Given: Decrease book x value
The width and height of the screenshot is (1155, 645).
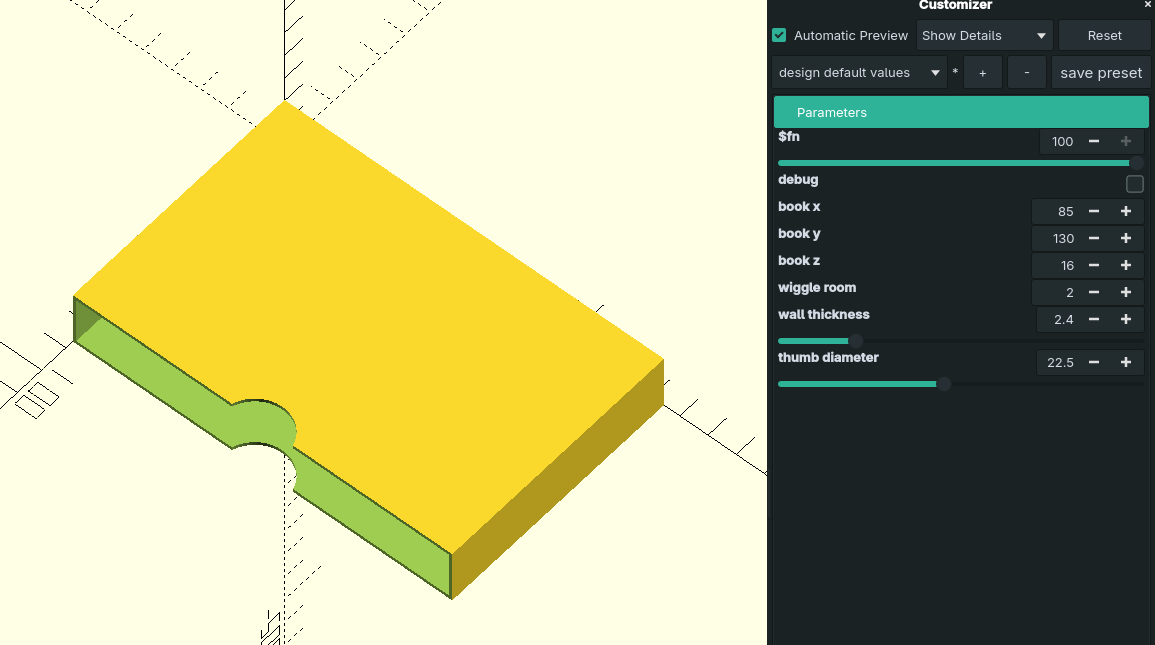Looking at the screenshot, I should click(x=1094, y=211).
